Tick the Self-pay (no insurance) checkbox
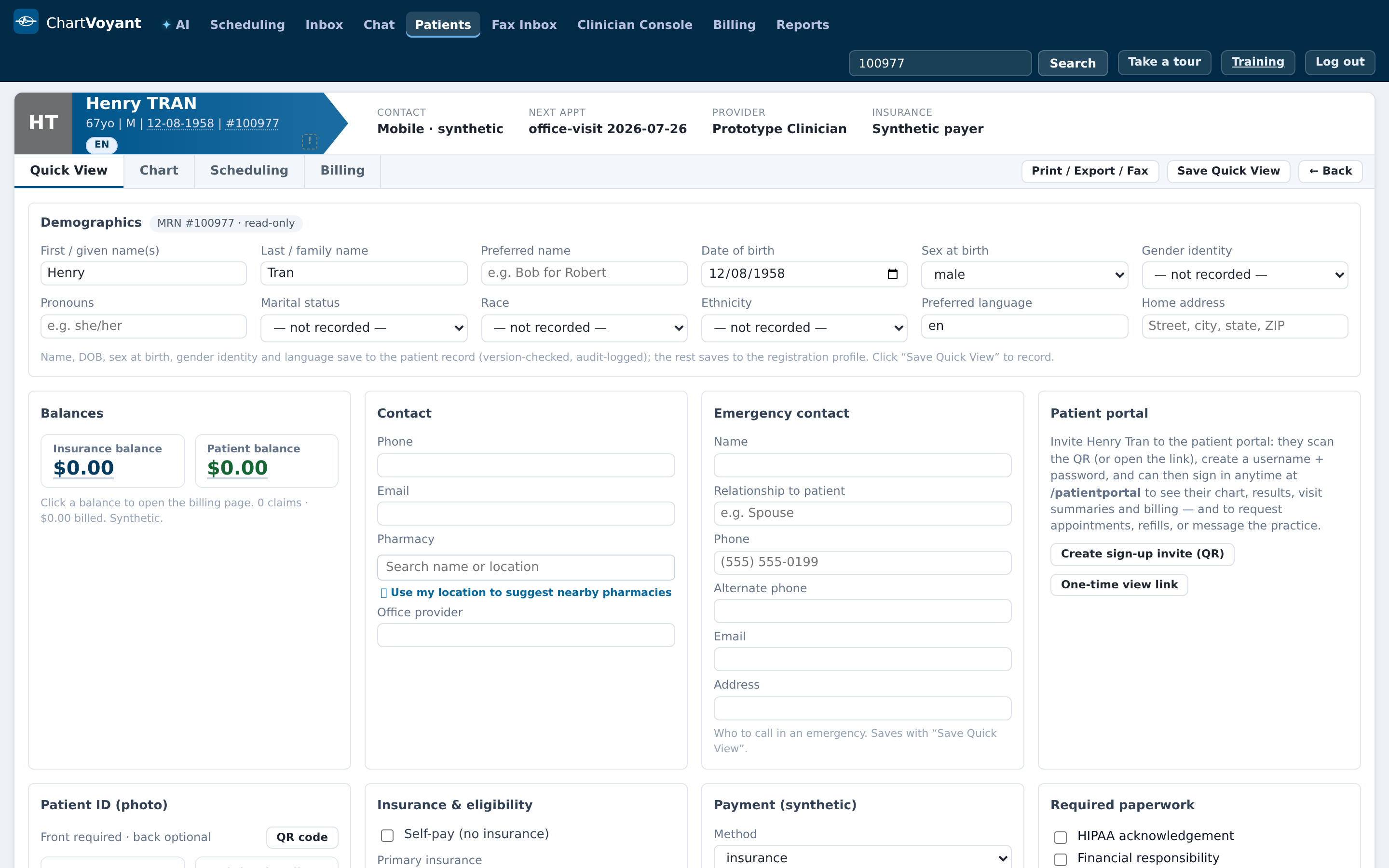Screen dimensions: 1389x868 pyautogui.click(x=387, y=835)
